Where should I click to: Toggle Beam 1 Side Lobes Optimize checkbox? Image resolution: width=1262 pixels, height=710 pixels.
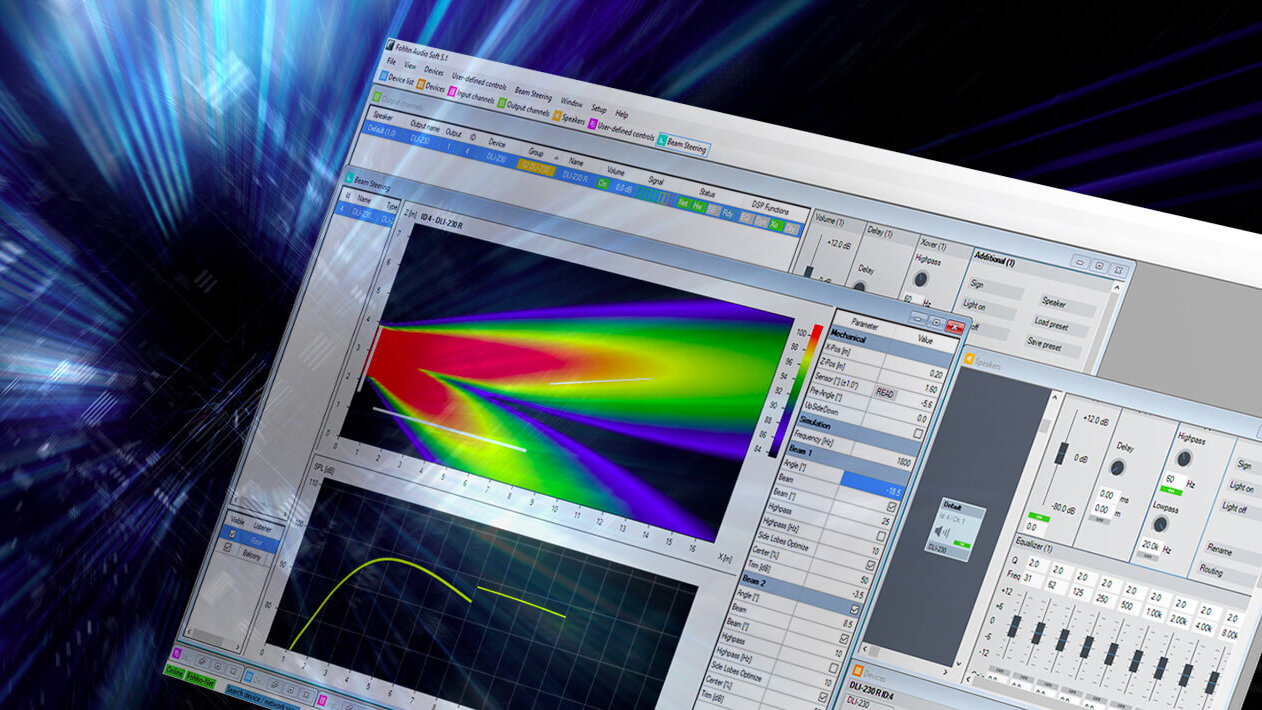pyautogui.click(x=870, y=565)
